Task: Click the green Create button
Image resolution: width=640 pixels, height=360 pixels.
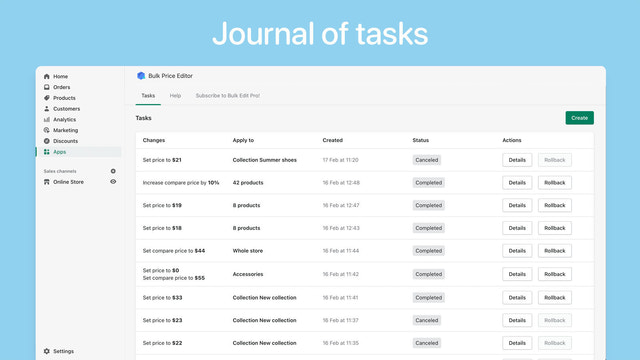Action: pos(580,118)
